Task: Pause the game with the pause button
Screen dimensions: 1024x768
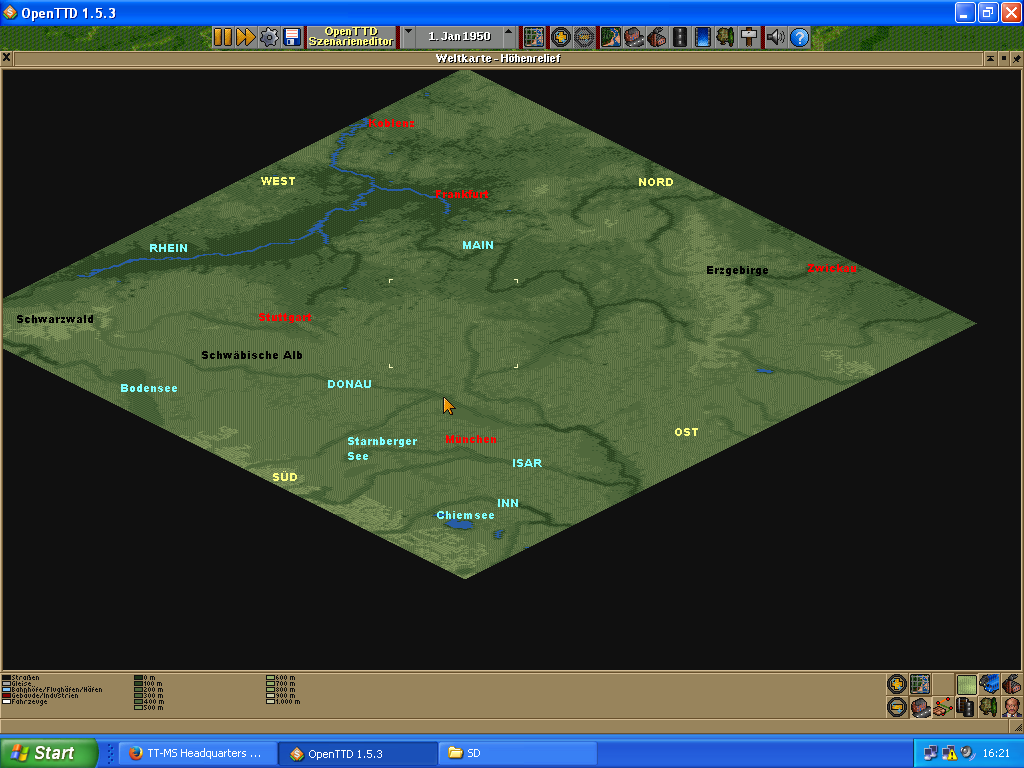Action: click(222, 37)
